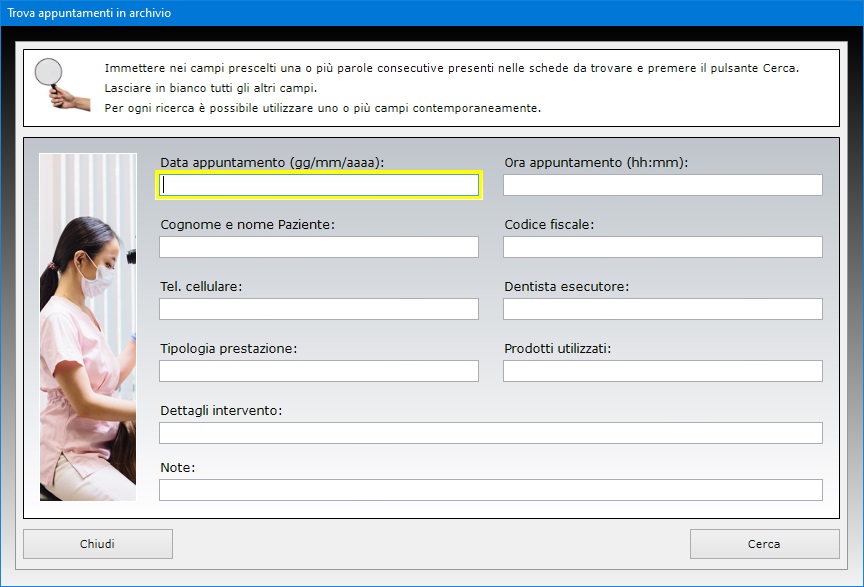Click the Dentista esecutore field
This screenshot has height=587, width=864.
pos(662,309)
